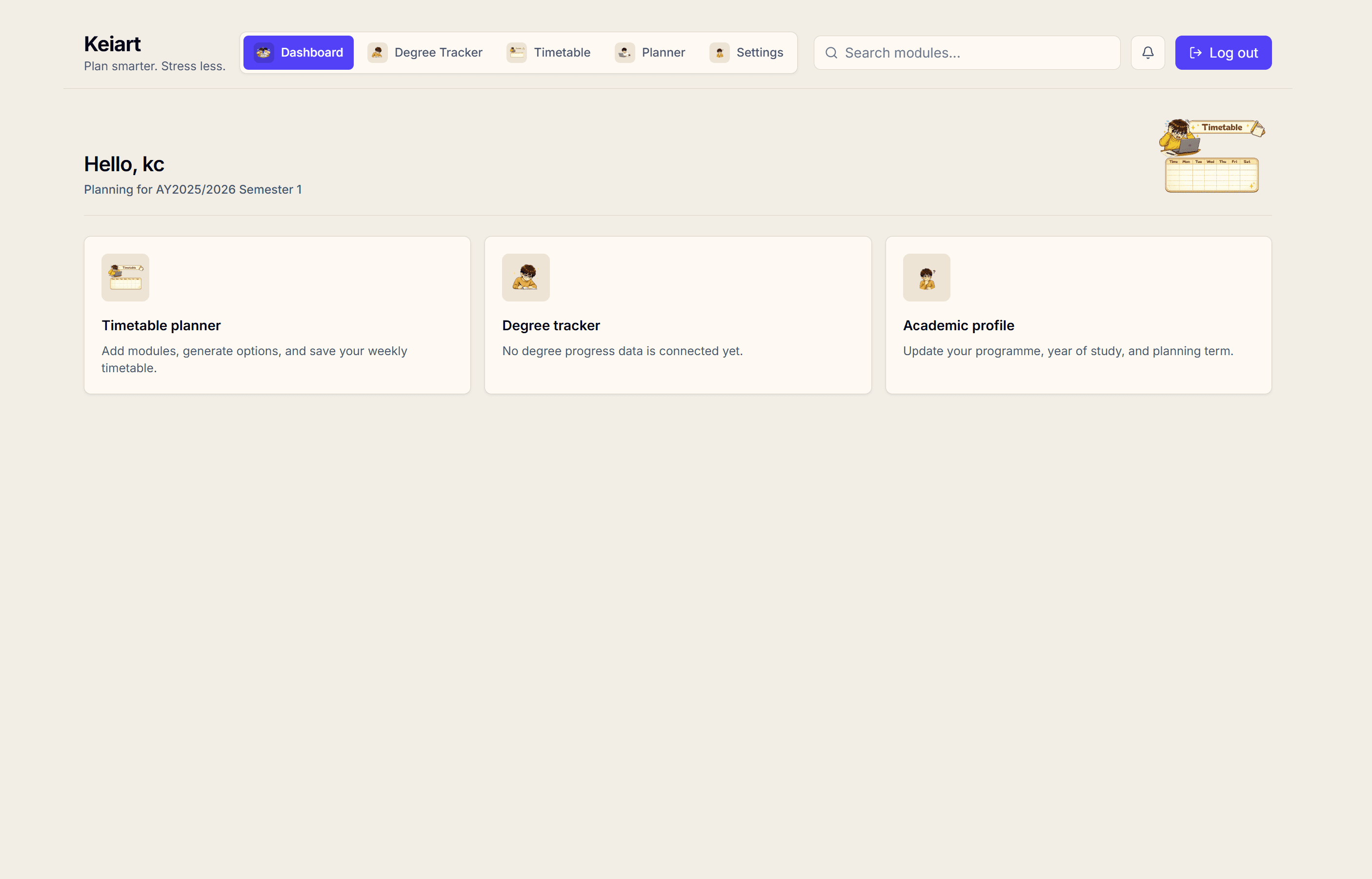Focus the Search modules field

tap(967, 53)
